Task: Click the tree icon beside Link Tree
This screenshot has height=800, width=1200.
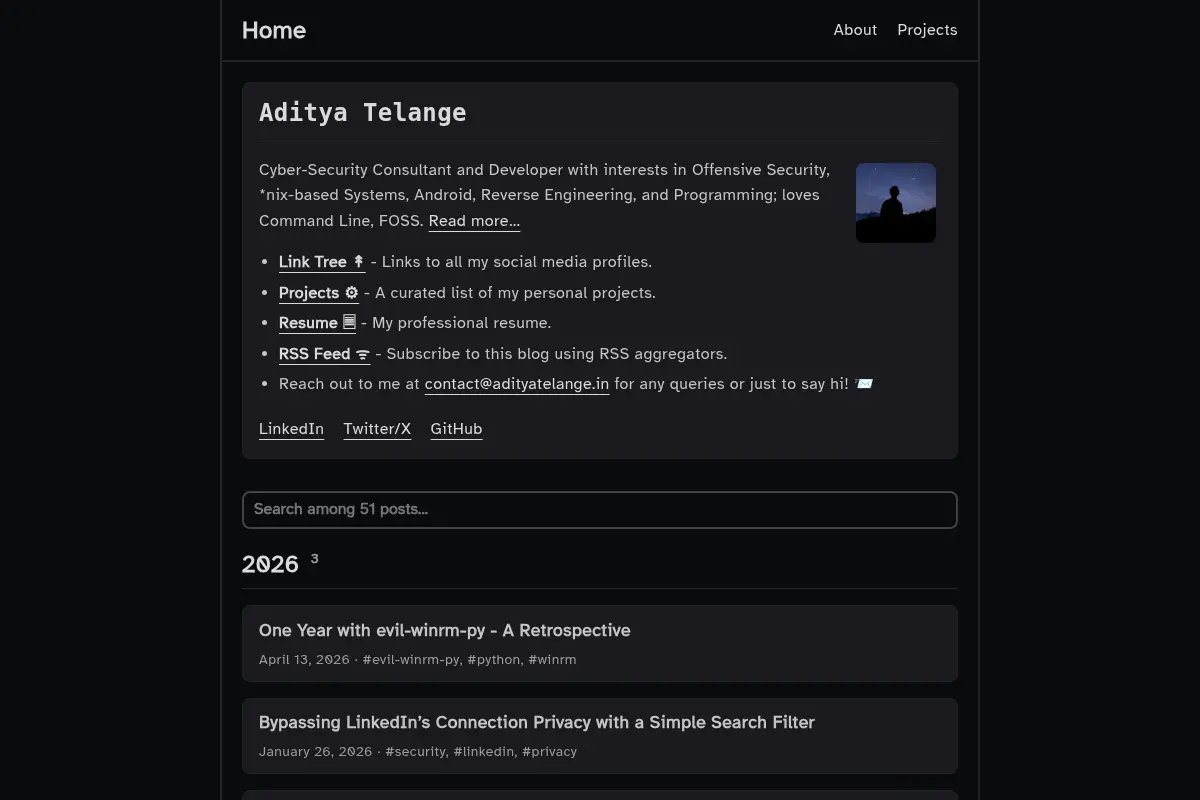Action: [x=358, y=262]
